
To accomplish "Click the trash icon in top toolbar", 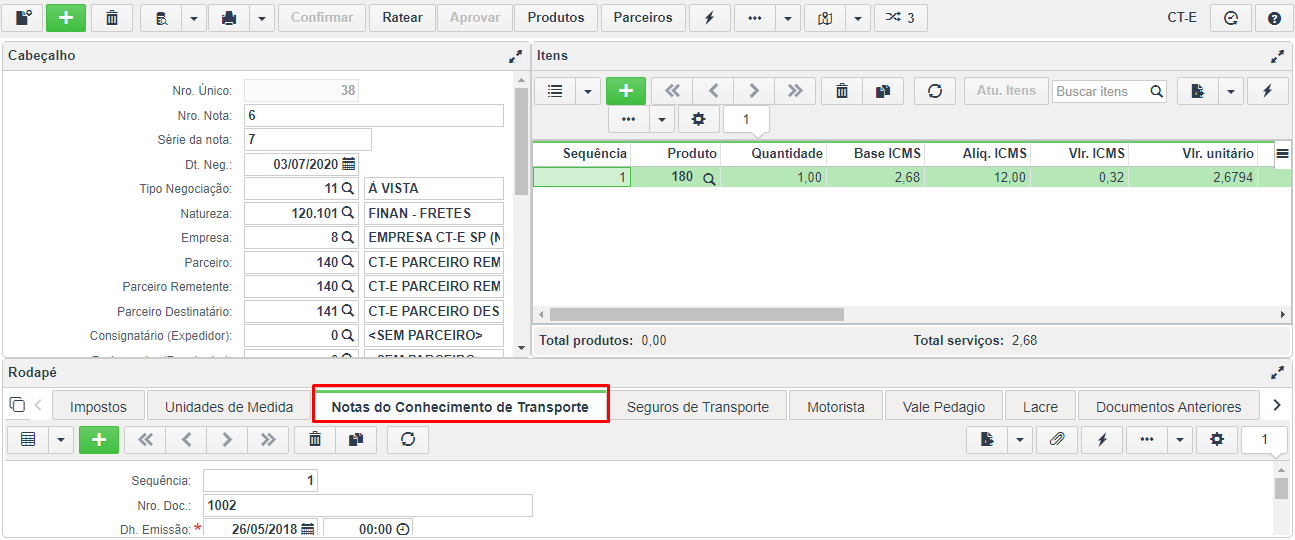I will (x=112, y=18).
